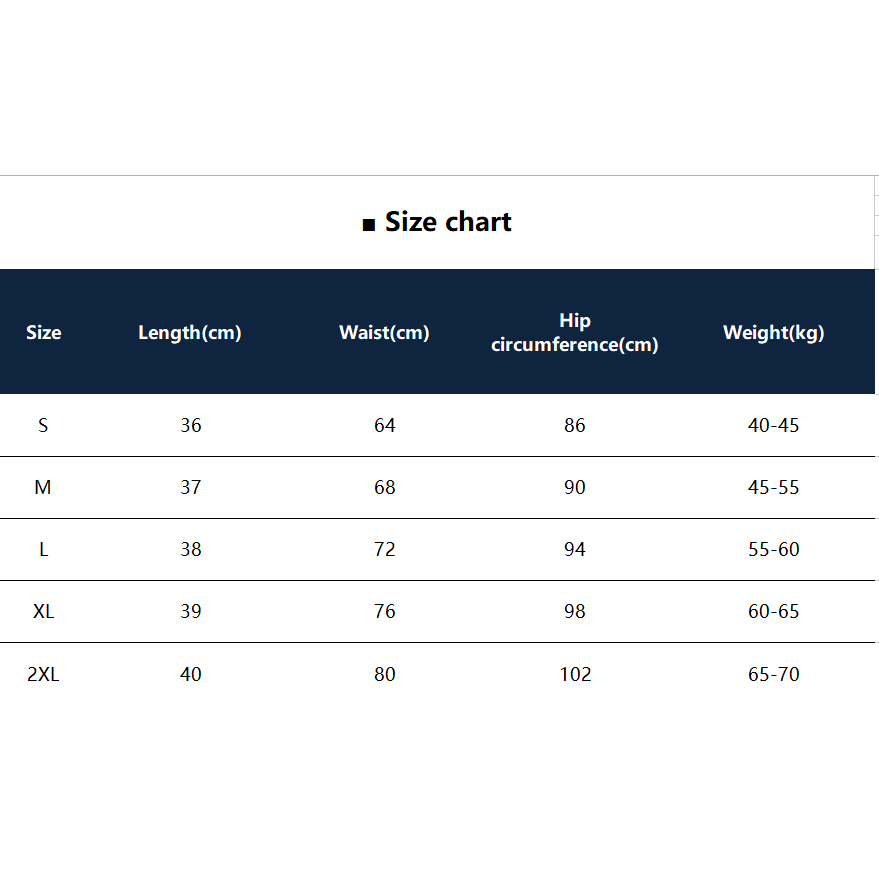Select weight range 60-65 in XL row
This screenshot has height=879, width=879.
pos(774,612)
